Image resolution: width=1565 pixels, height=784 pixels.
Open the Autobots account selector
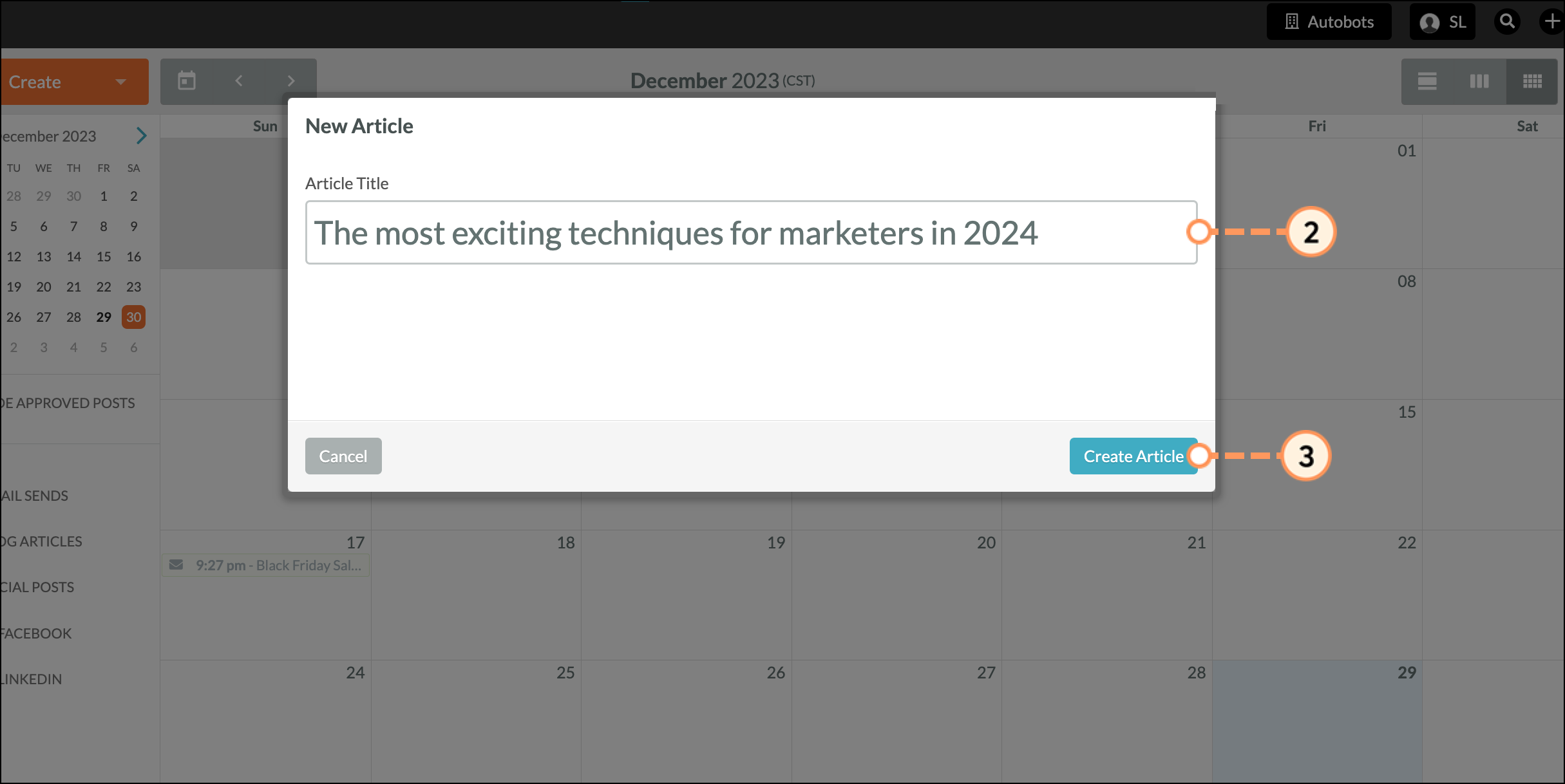coord(1329,22)
